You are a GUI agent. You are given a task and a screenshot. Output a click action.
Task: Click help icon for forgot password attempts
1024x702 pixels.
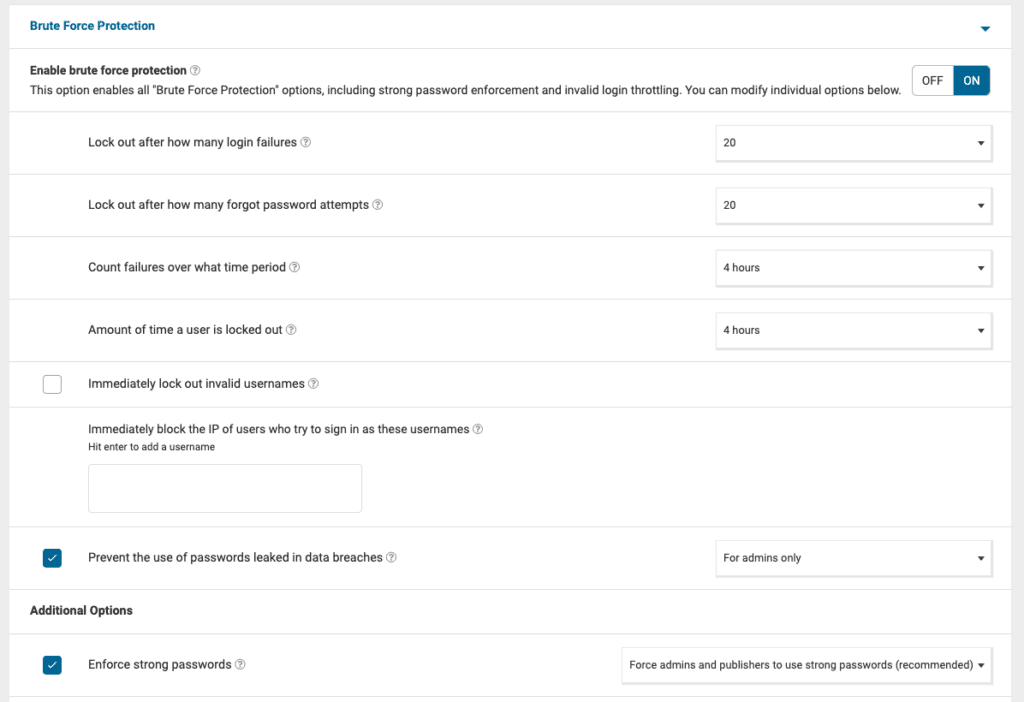[x=378, y=205]
